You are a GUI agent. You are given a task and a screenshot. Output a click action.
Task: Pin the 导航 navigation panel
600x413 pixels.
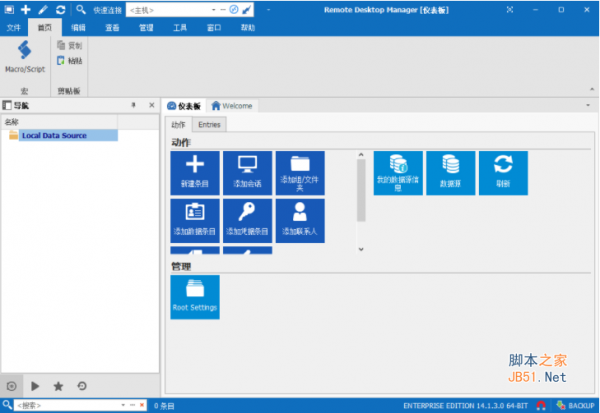click(x=134, y=105)
